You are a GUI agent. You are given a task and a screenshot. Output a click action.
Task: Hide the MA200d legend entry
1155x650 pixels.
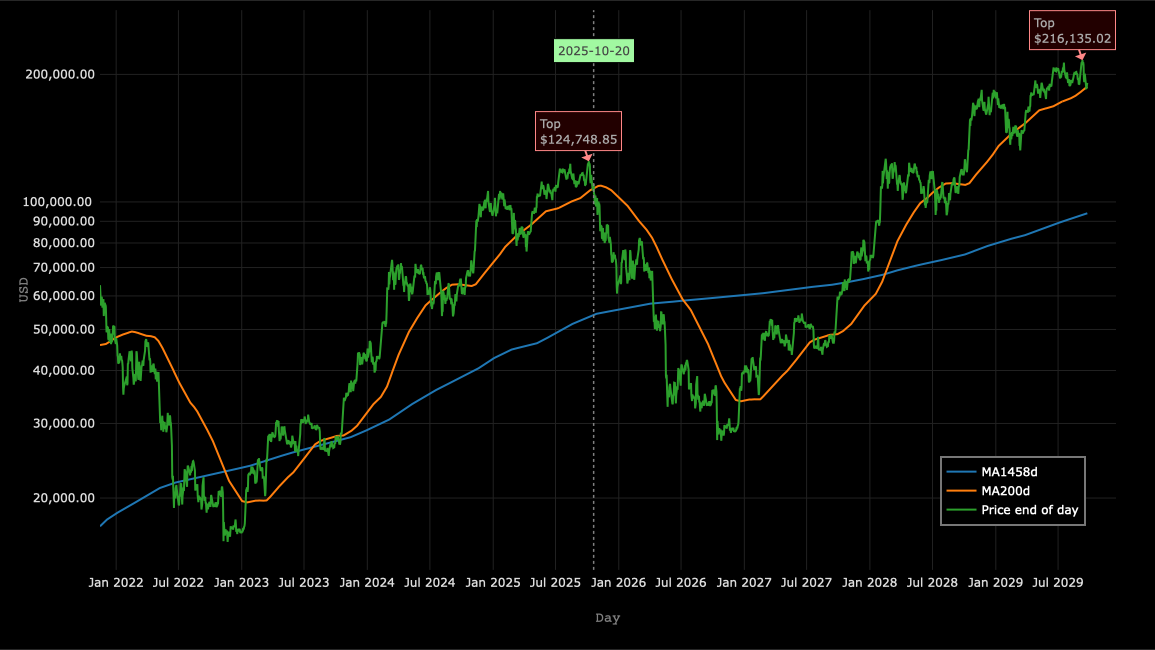coord(1005,491)
